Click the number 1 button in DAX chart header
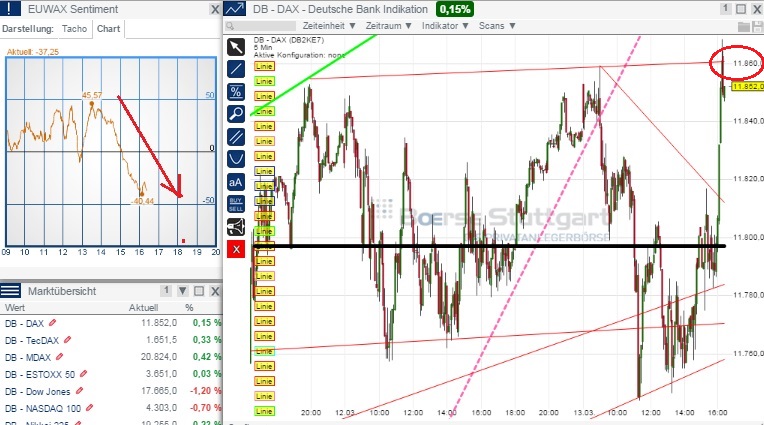This screenshot has width=764, height=425. (x=726, y=9)
